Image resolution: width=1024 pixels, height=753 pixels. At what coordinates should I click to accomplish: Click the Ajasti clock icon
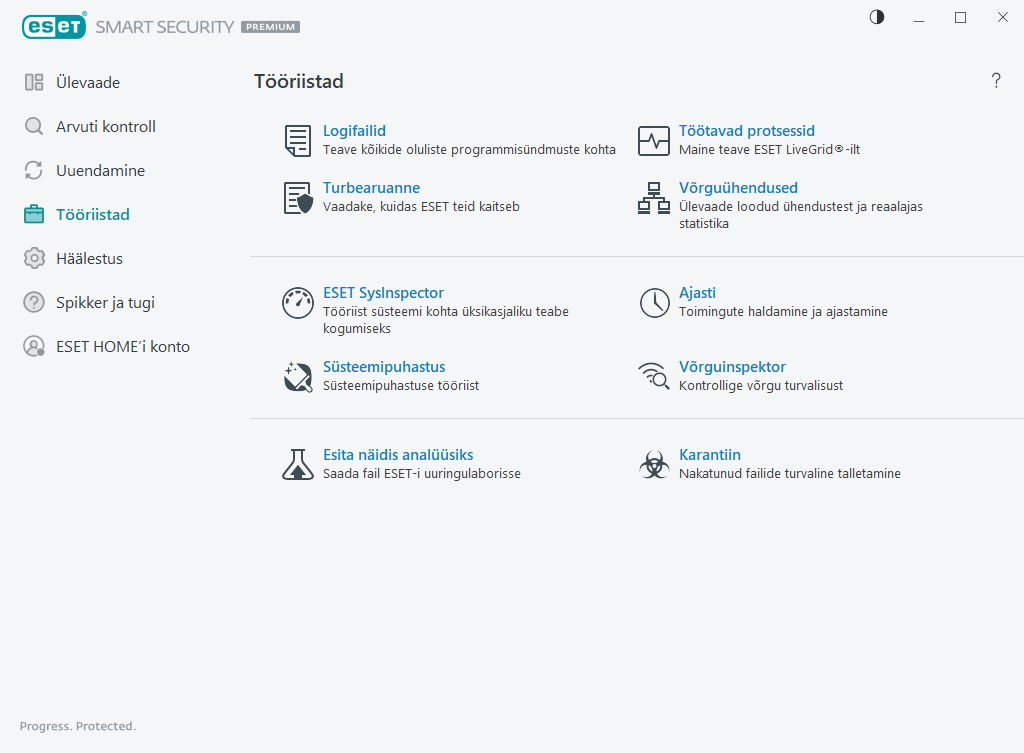point(654,303)
